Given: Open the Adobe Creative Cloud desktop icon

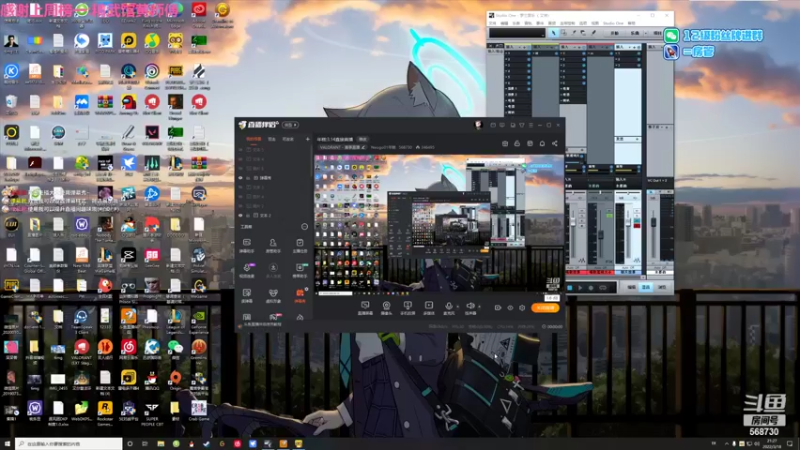Looking at the screenshot, I should tap(199, 12).
